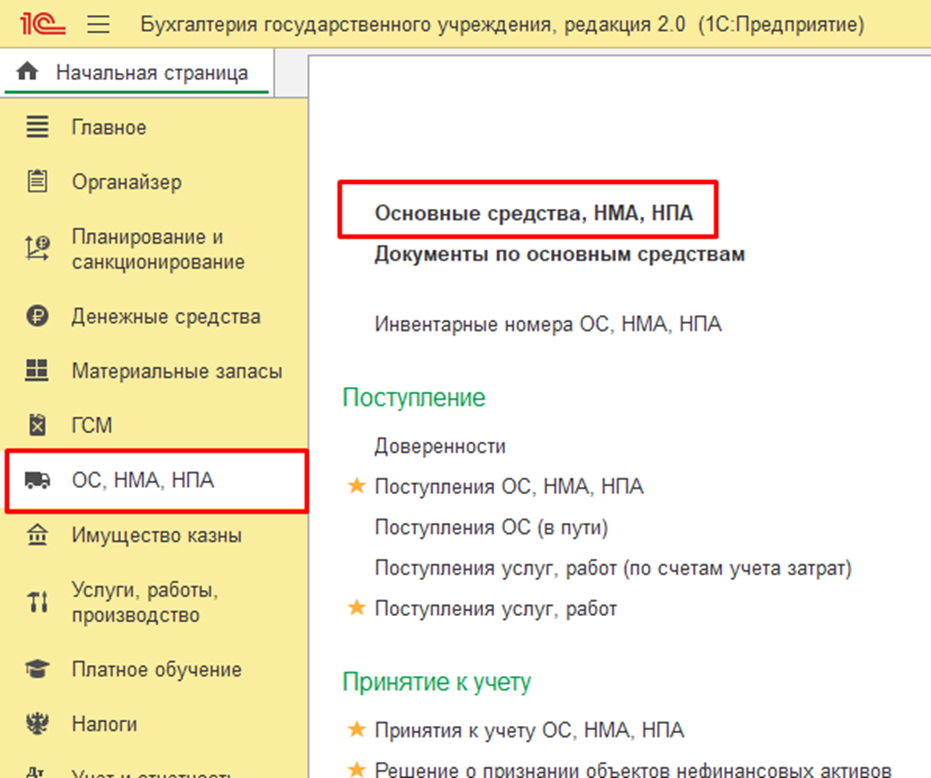This screenshot has height=778, width=931.
Task: Click the Платное обучение graduation cap icon
Action: (x=37, y=669)
